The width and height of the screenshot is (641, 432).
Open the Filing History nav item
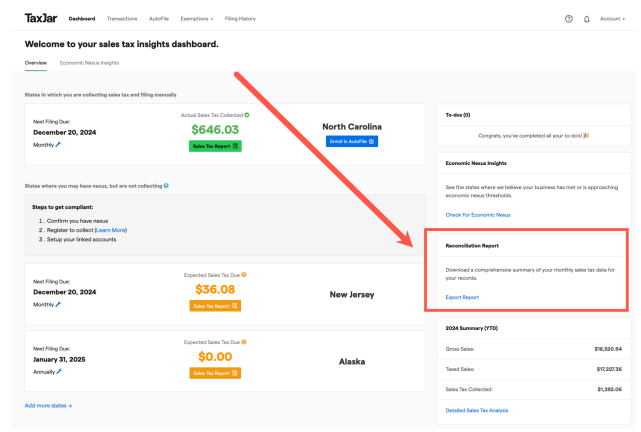tap(240, 19)
